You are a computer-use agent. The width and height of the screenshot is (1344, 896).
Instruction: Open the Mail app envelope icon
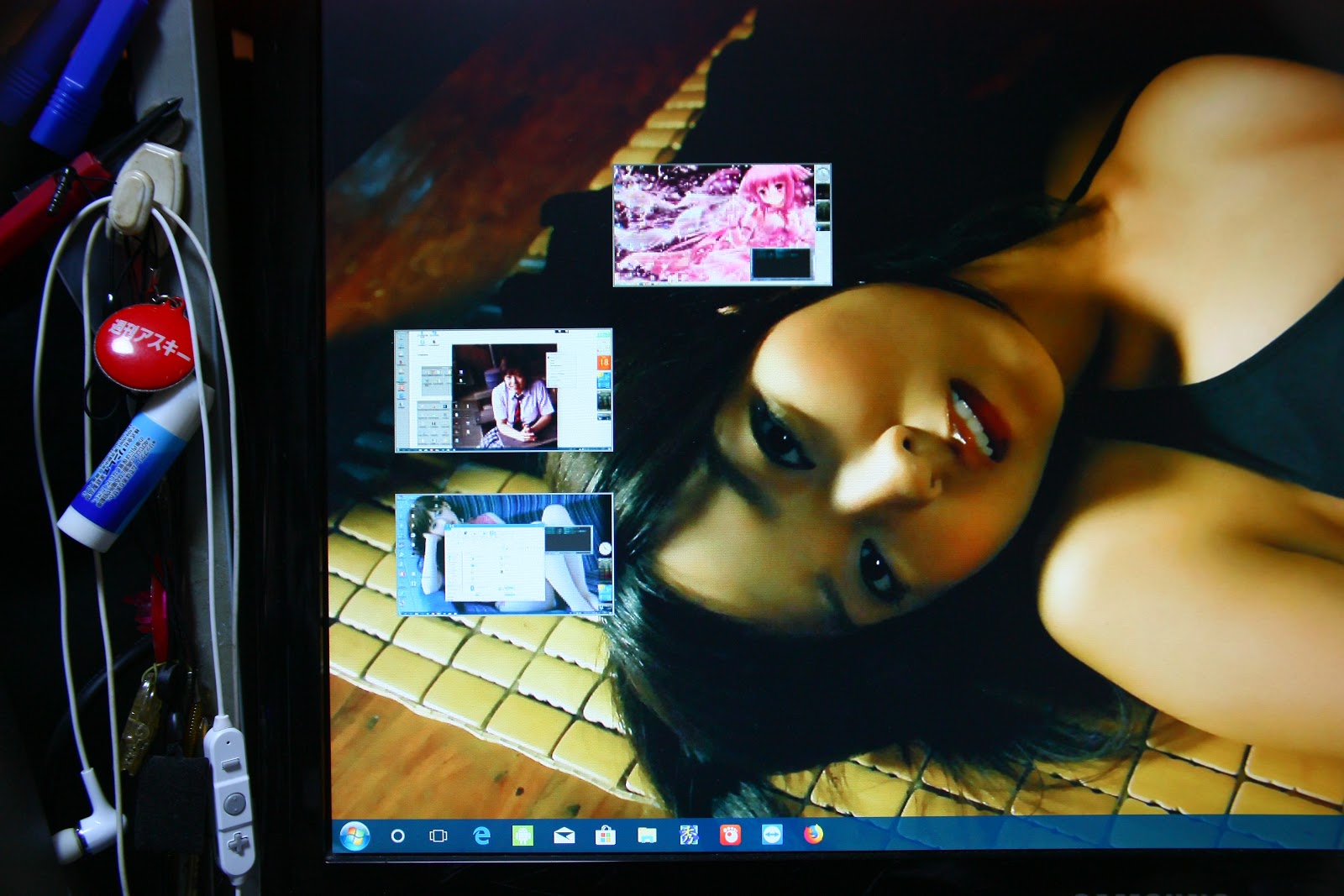coord(564,835)
